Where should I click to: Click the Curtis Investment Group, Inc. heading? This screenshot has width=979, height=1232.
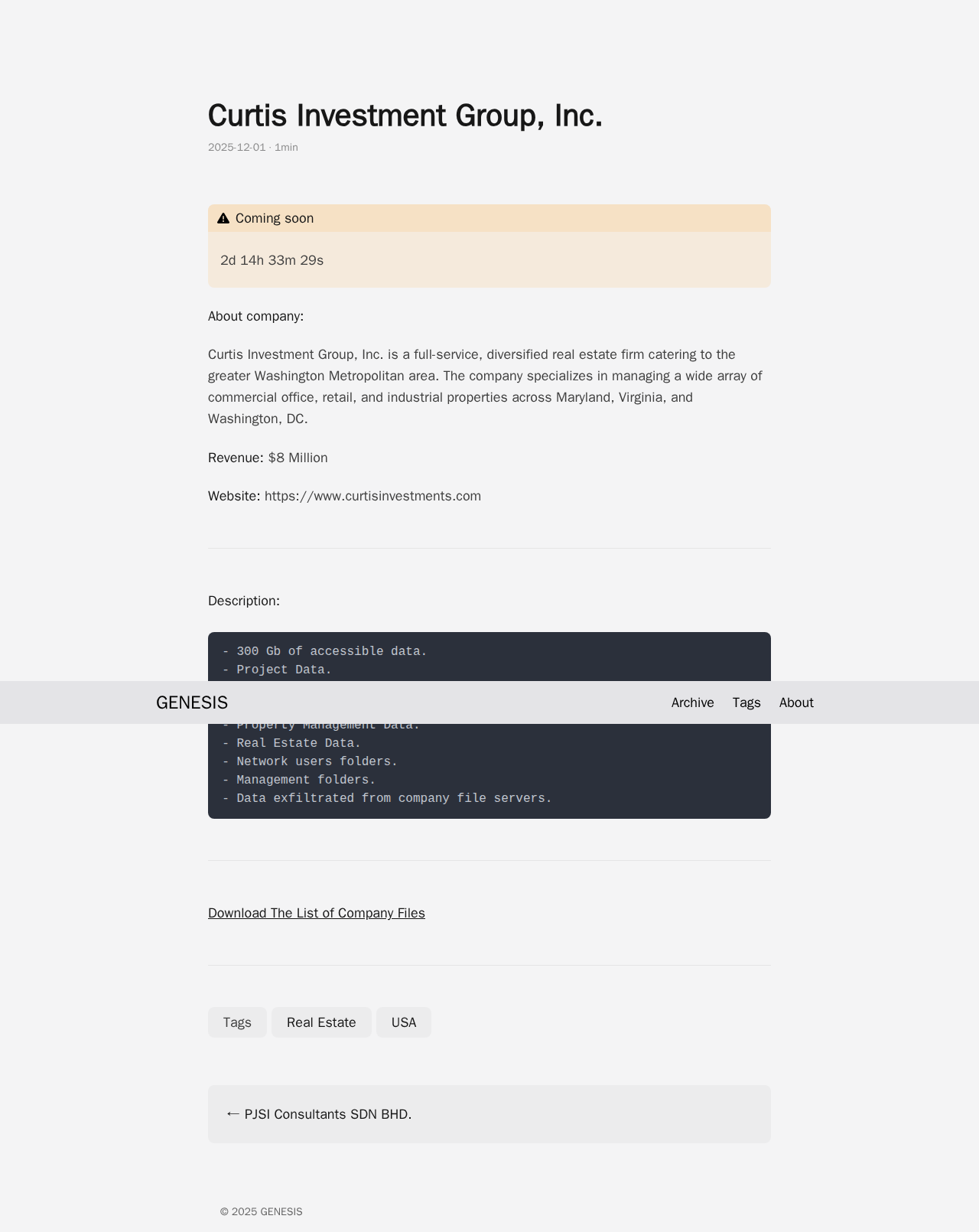[x=405, y=116]
